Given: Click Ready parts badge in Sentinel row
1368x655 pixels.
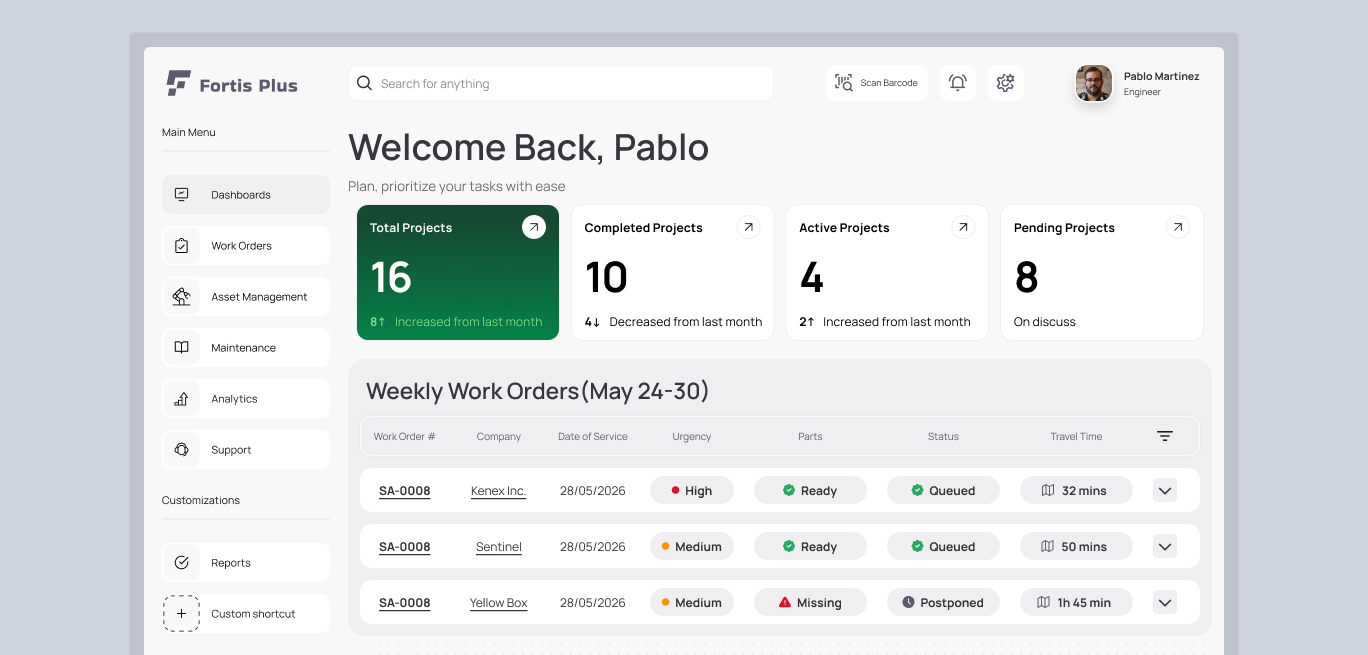Looking at the screenshot, I should pos(810,547).
